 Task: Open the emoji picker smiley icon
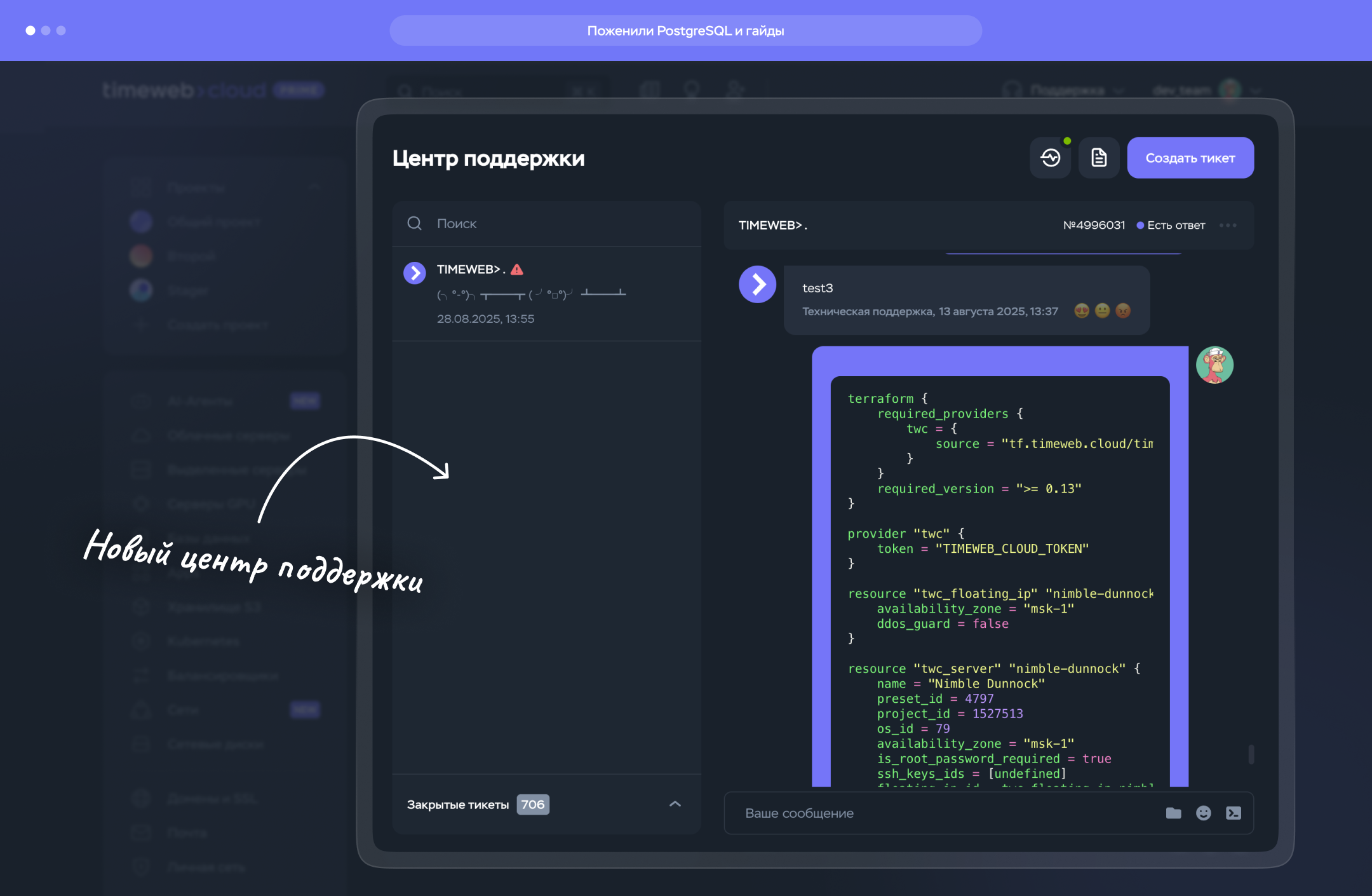[1203, 813]
